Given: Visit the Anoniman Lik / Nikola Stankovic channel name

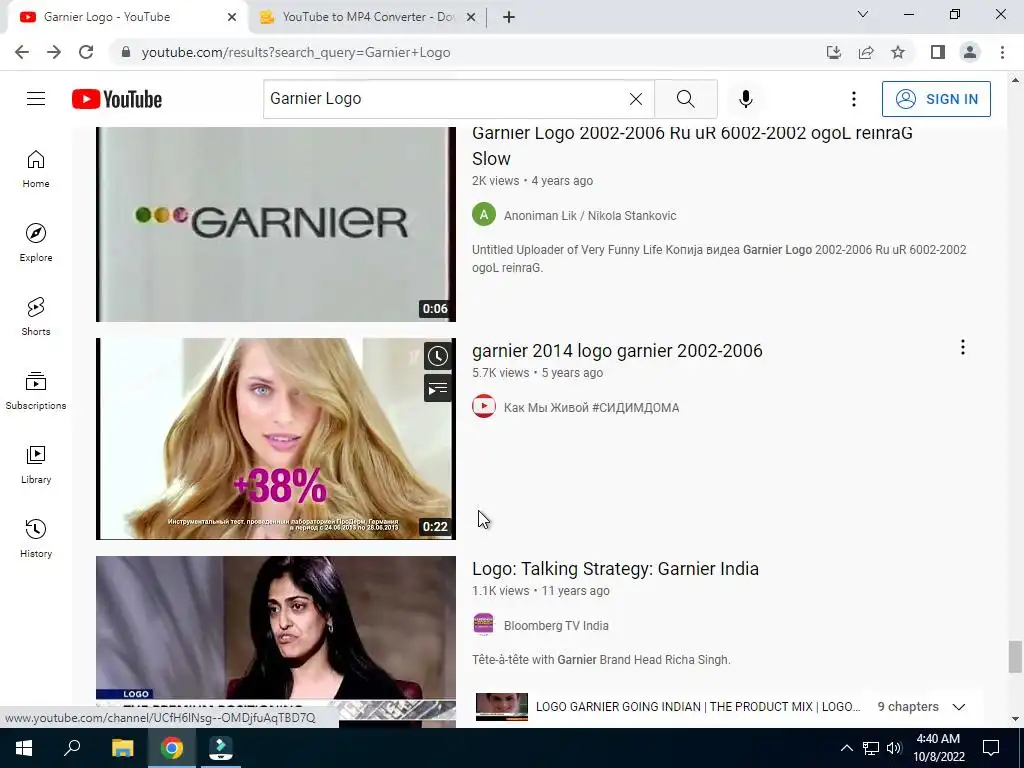Looking at the screenshot, I should (590, 216).
